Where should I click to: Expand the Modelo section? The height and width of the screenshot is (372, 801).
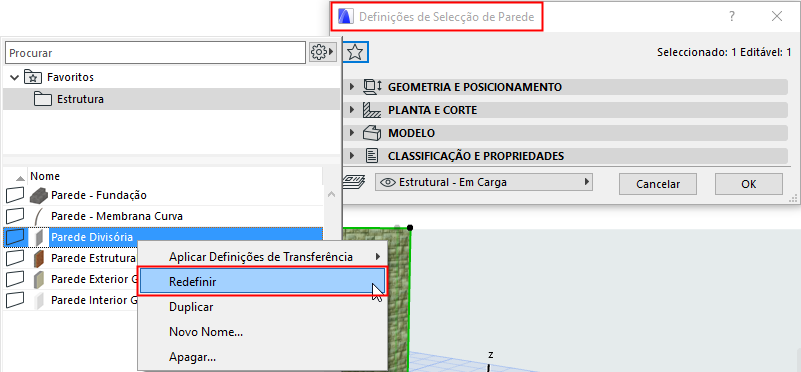351,133
